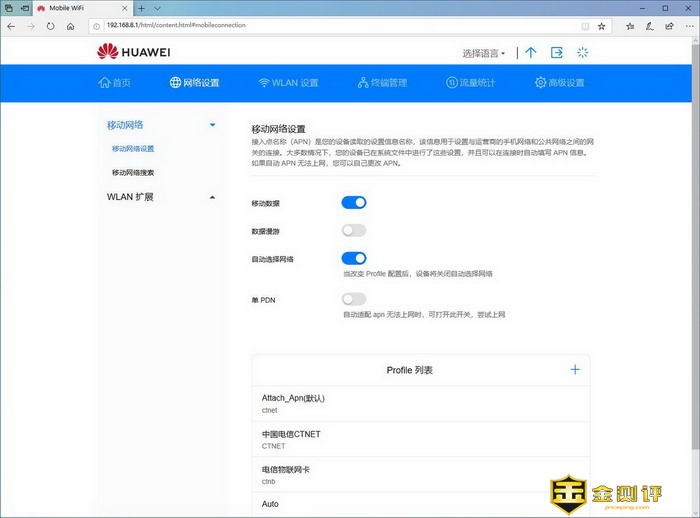Open 移动网络搜索 in the sidebar

point(133,172)
